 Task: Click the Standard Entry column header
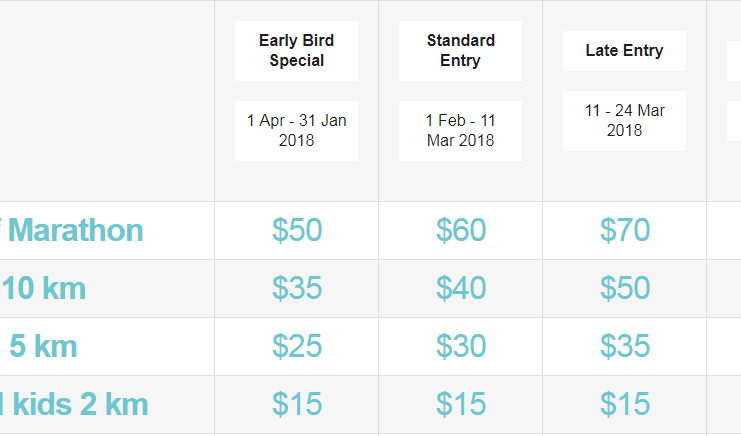tap(460, 51)
